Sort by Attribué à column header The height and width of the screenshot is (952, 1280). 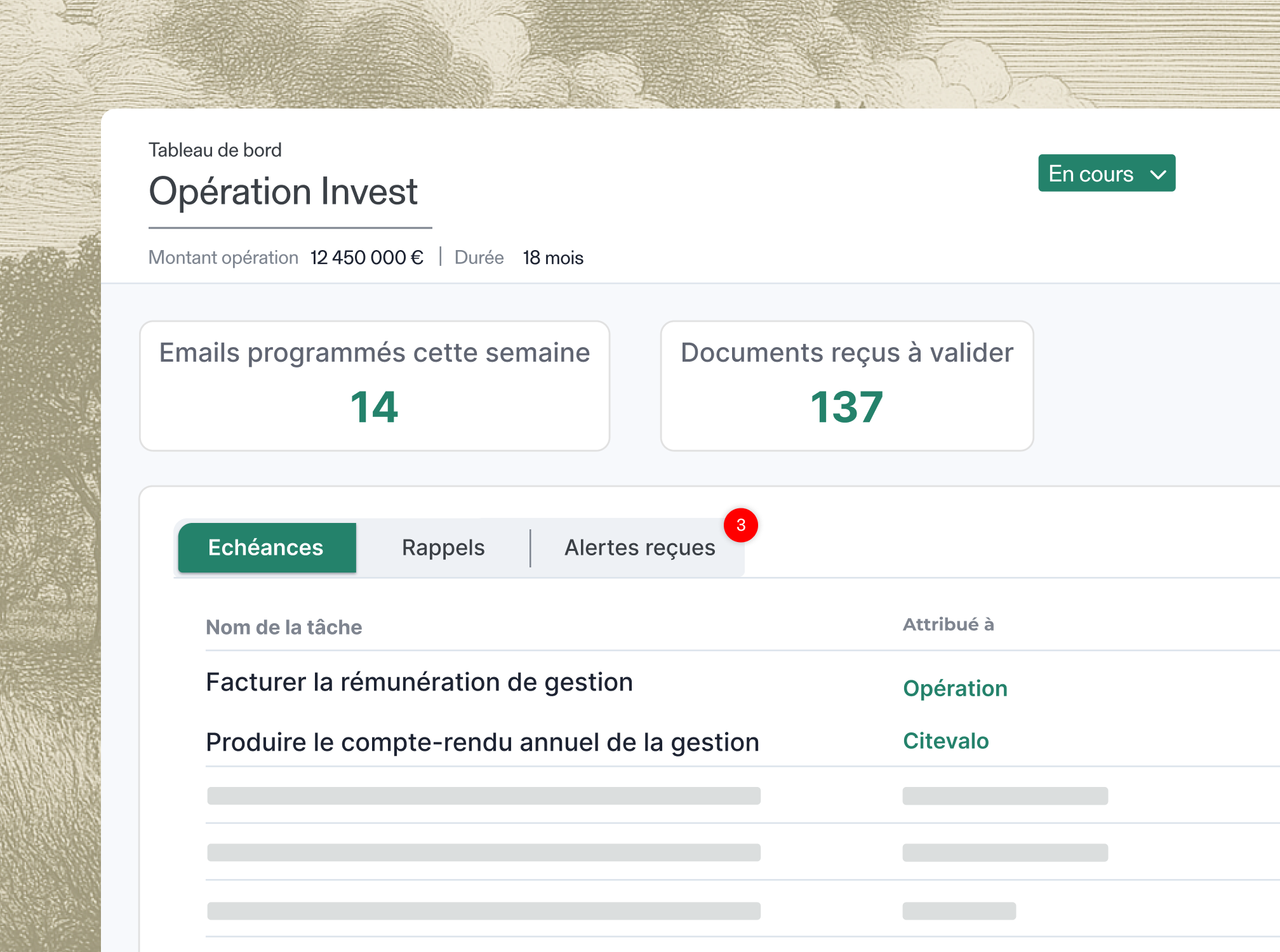pyautogui.click(x=948, y=625)
